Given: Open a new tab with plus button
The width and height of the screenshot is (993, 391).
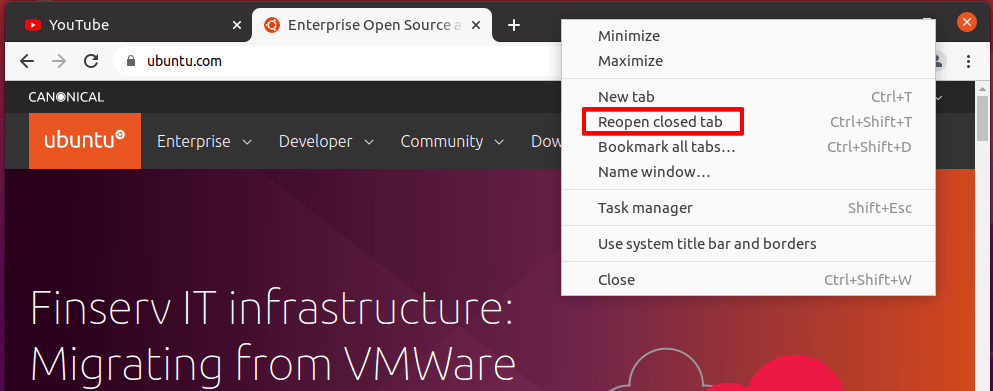Looking at the screenshot, I should pyautogui.click(x=514, y=25).
